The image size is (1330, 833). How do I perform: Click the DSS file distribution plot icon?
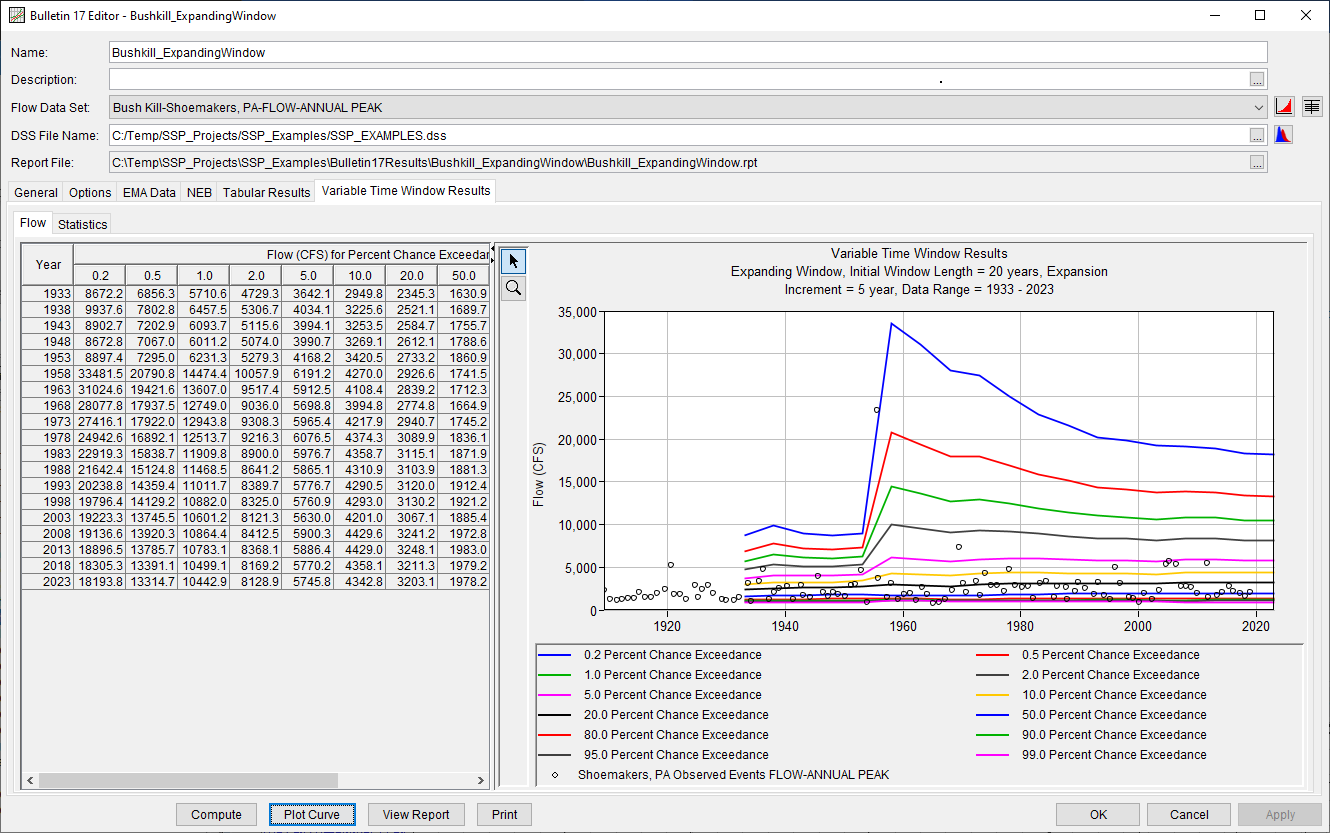coord(1285,135)
